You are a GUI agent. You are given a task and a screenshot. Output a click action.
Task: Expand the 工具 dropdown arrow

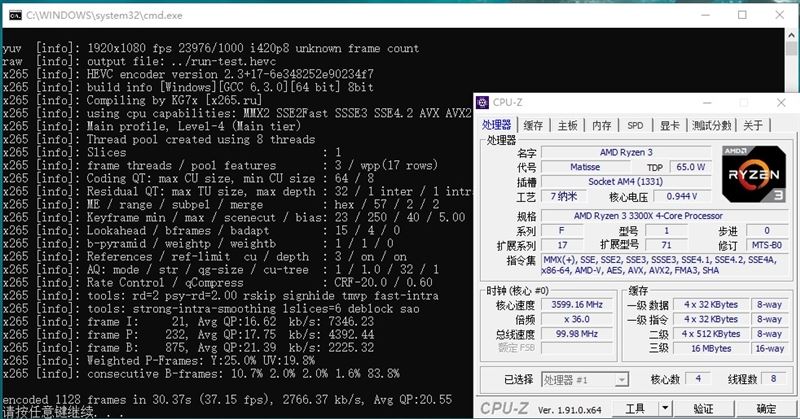tap(665, 408)
